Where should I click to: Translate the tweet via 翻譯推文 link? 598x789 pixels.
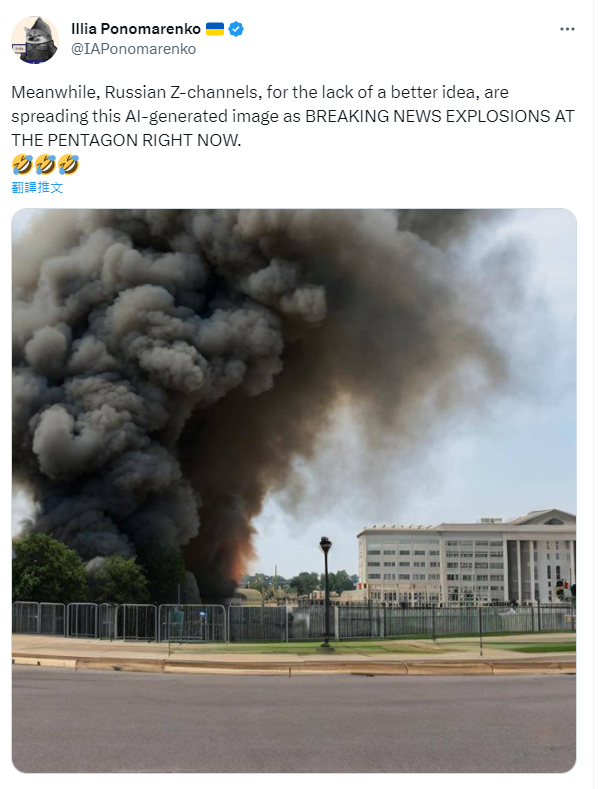37,188
